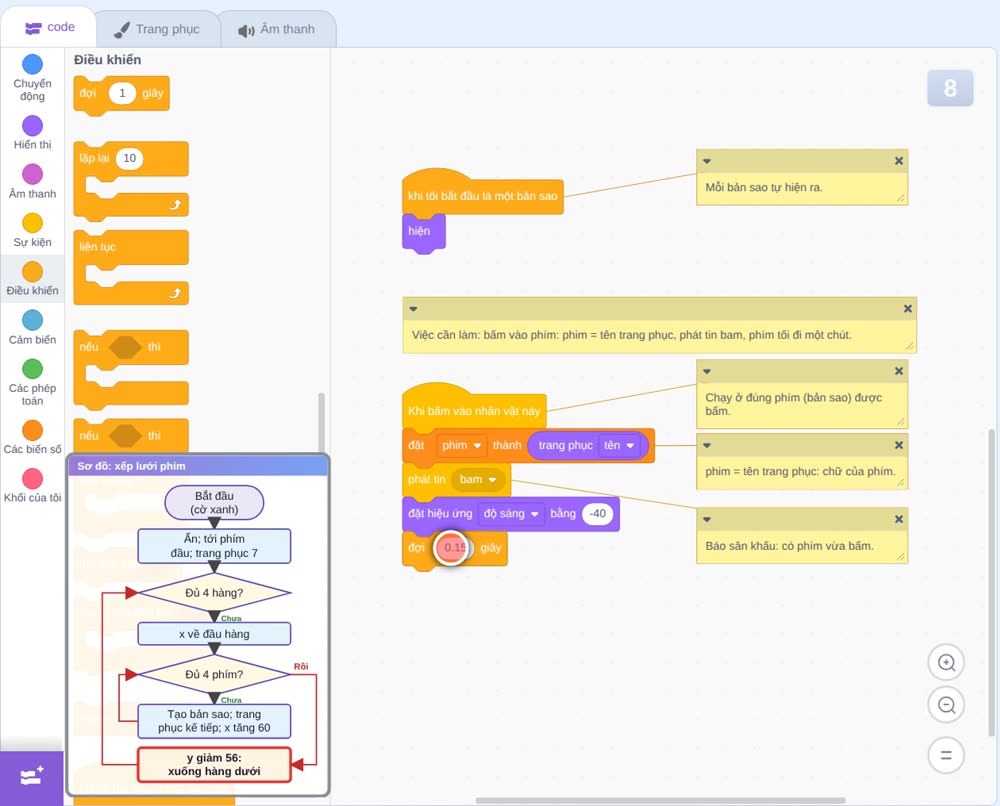The width and height of the screenshot is (1000, 806).
Task: Click the workspace horizontal scrollbar
Action: pos(661,800)
